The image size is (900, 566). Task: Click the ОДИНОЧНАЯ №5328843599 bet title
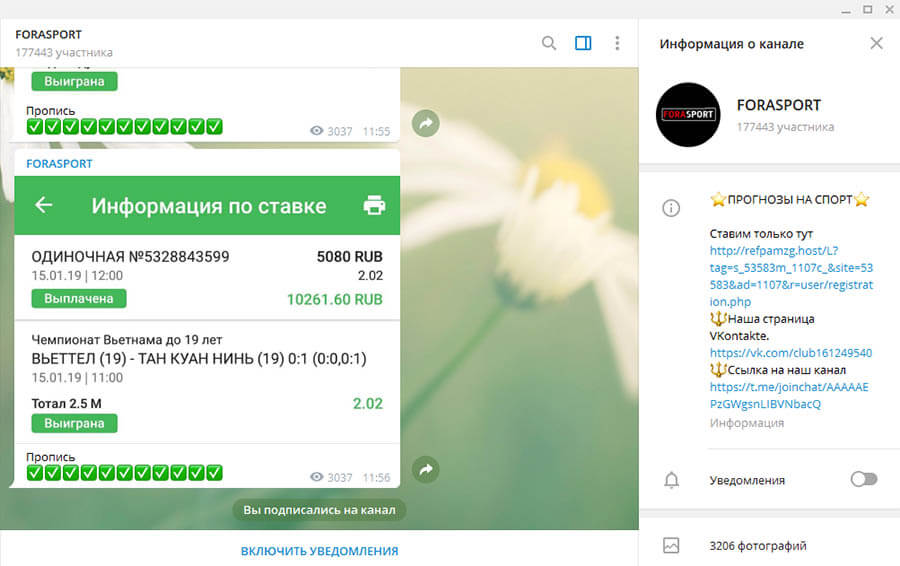pyautogui.click(x=130, y=257)
